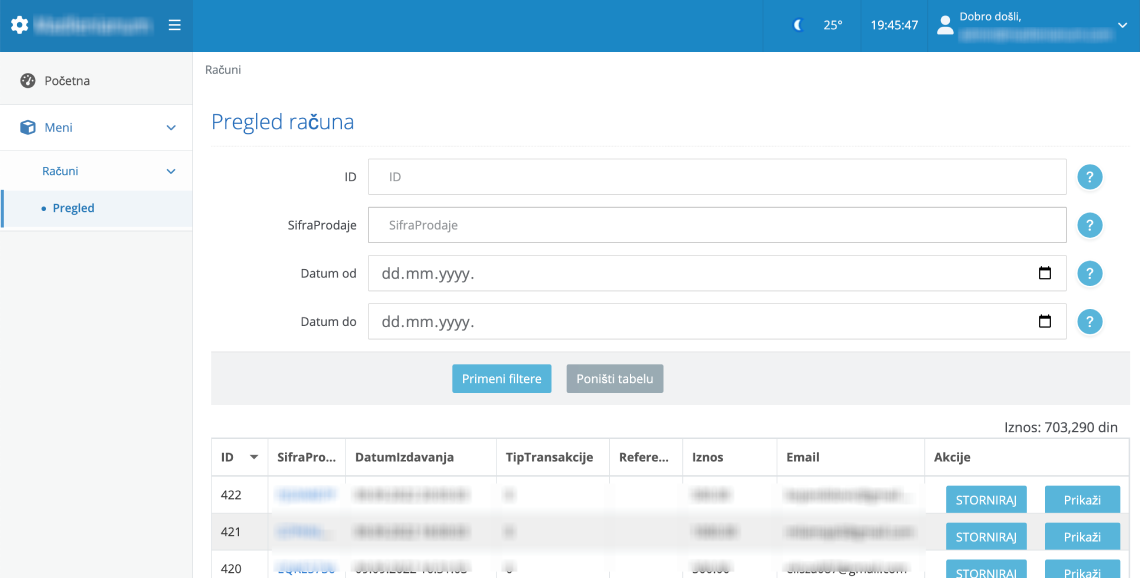Sort by ID column arrow
Screen dimensions: 1140x578
point(254,457)
